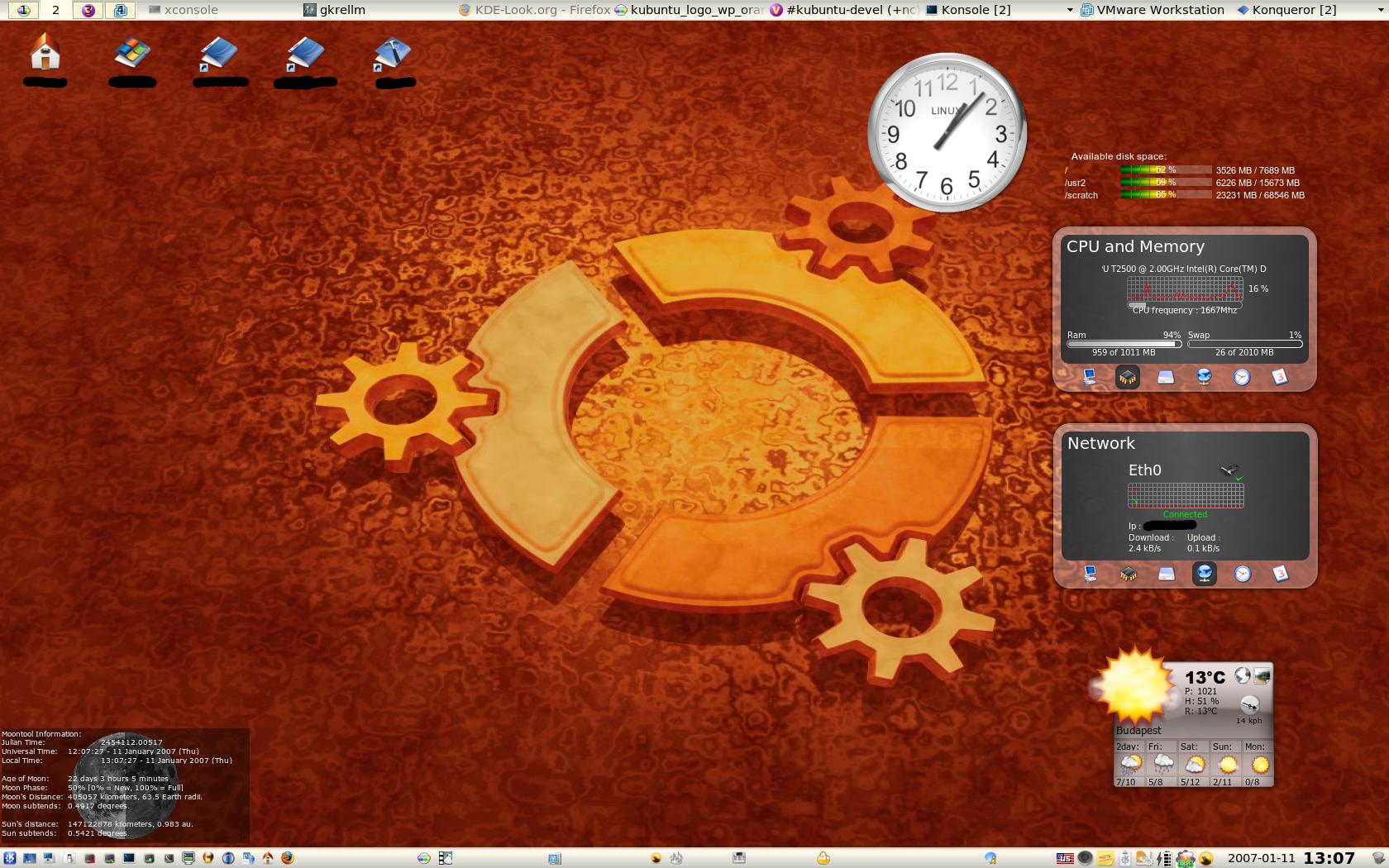The image size is (1389, 868).
Task: Select CPU chip icon in CPU and Memory widget
Action: coord(1128,378)
